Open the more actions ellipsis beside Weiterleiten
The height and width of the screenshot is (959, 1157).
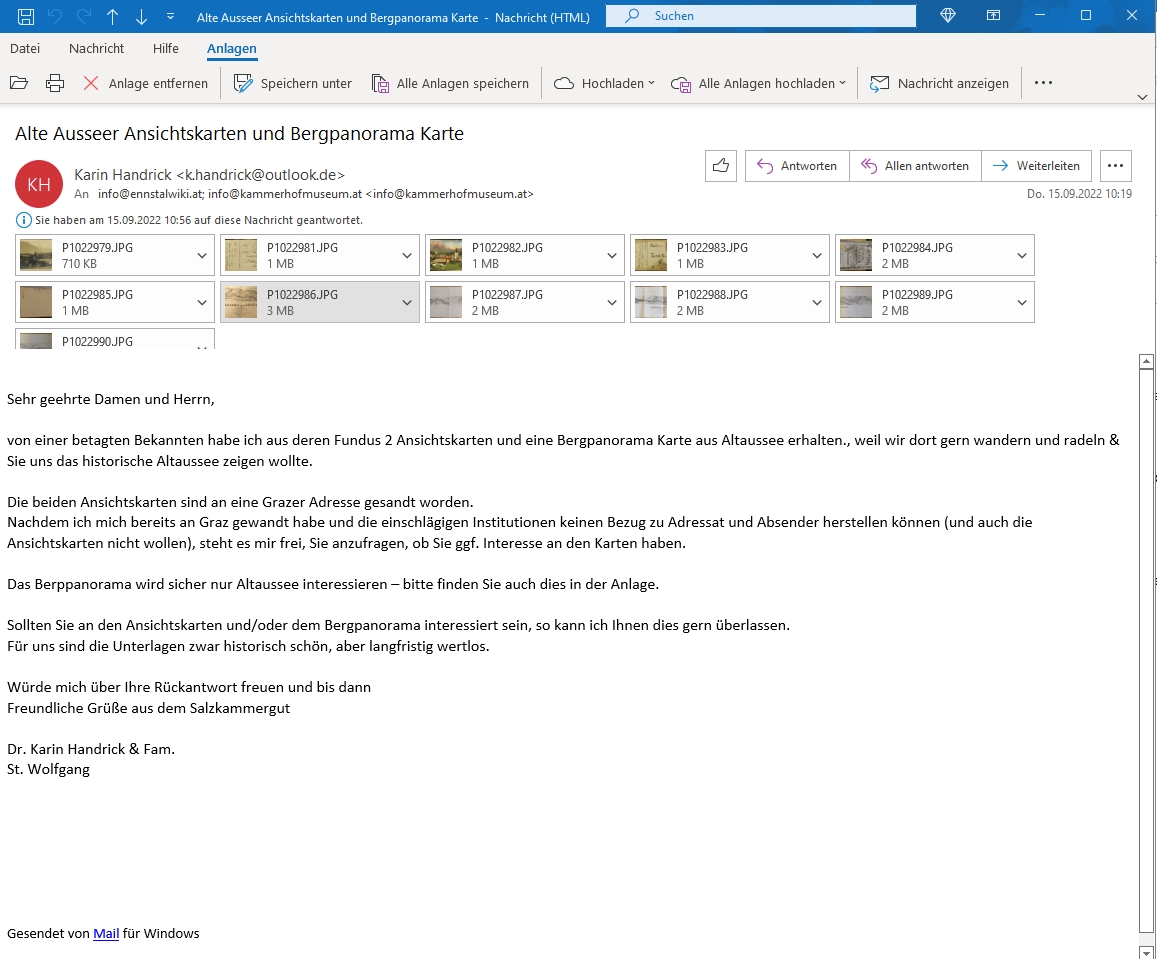pos(1115,166)
